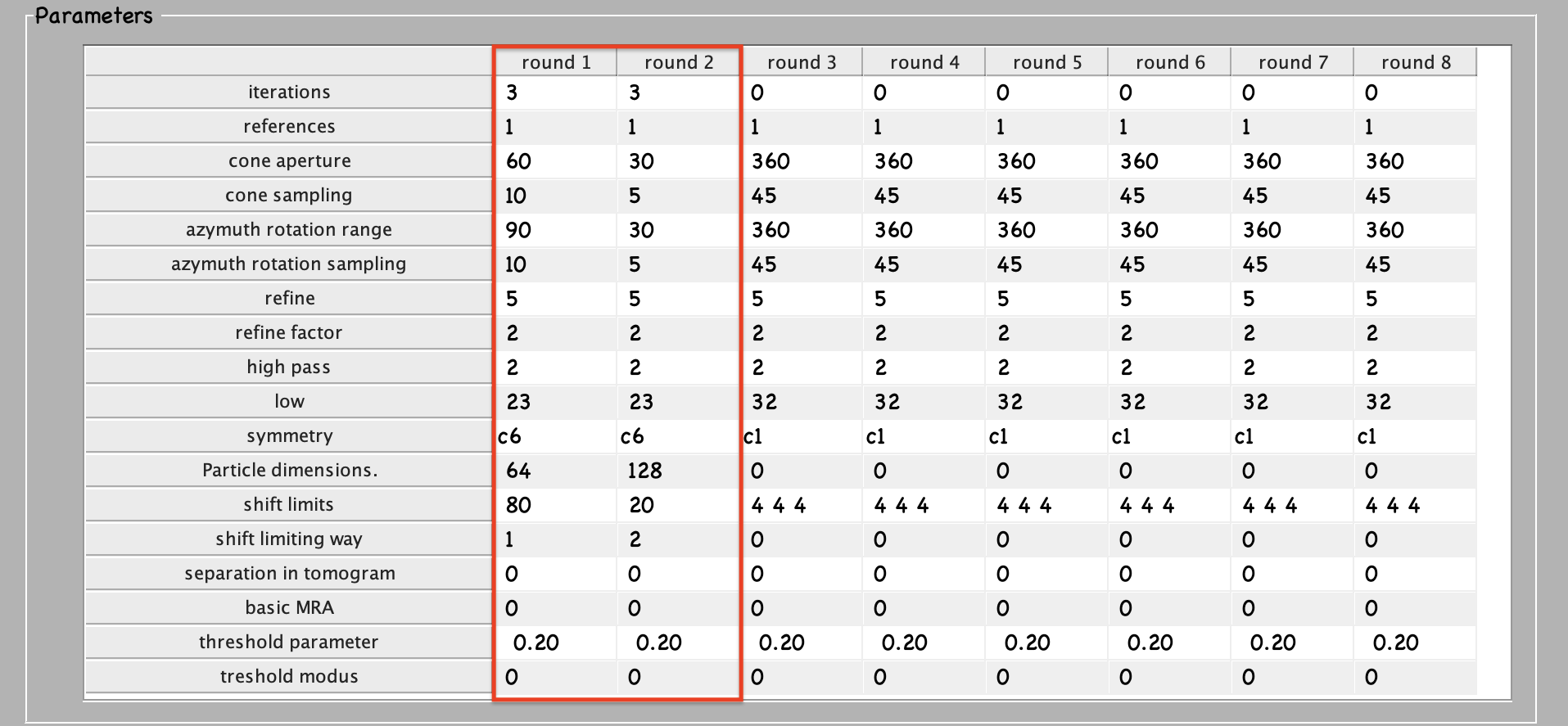Viewport: 1568px width, 726px height.
Task: Click the azymuth rotation sampling row label
Action: [289, 264]
